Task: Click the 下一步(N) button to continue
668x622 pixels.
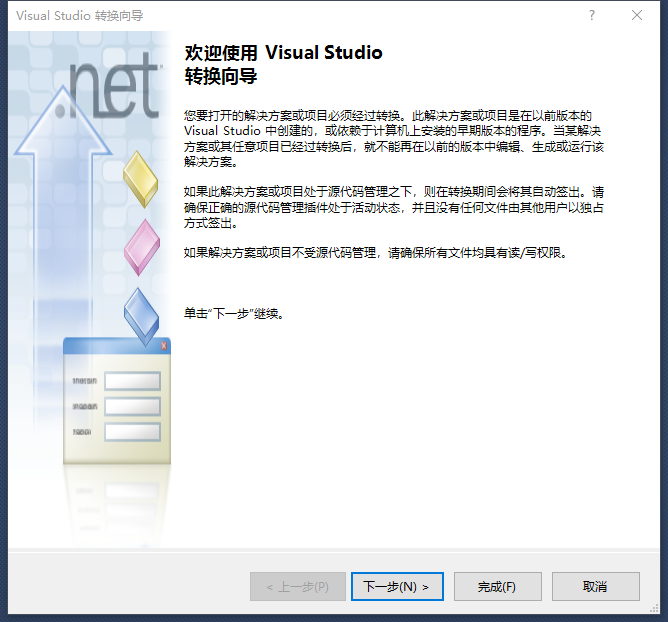Action: tap(397, 587)
